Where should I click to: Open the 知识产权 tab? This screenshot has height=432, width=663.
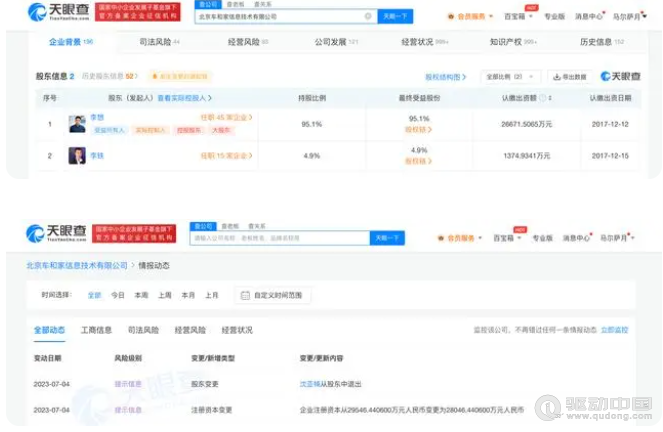point(513,42)
